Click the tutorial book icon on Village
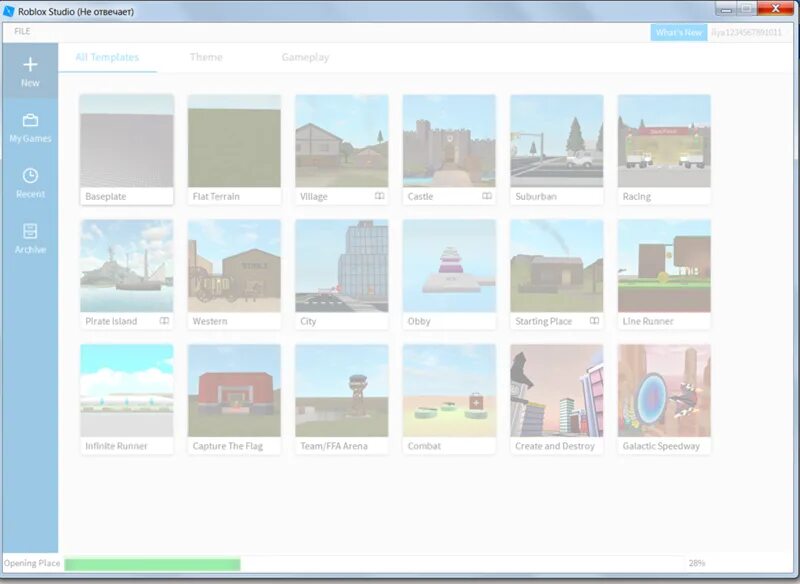 [379, 196]
